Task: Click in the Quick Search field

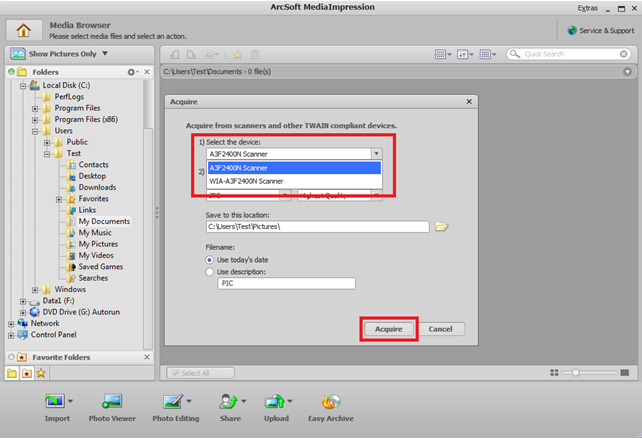Action: pos(569,54)
